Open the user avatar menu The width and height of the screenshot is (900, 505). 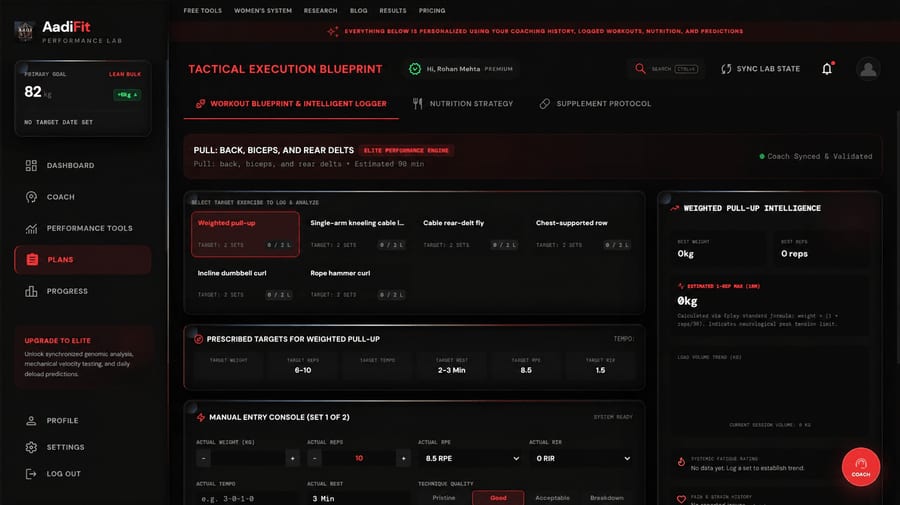pos(868,69)
